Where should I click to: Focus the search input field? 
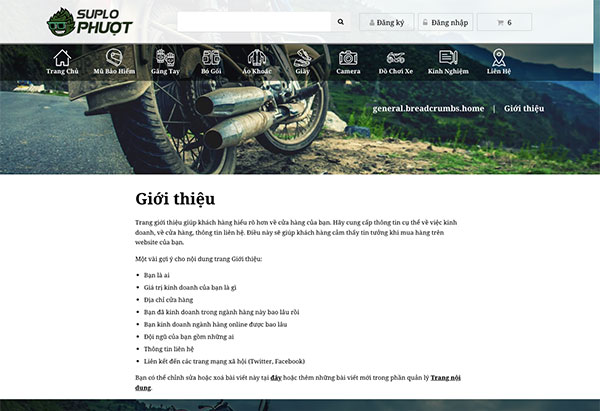[254, 22]
